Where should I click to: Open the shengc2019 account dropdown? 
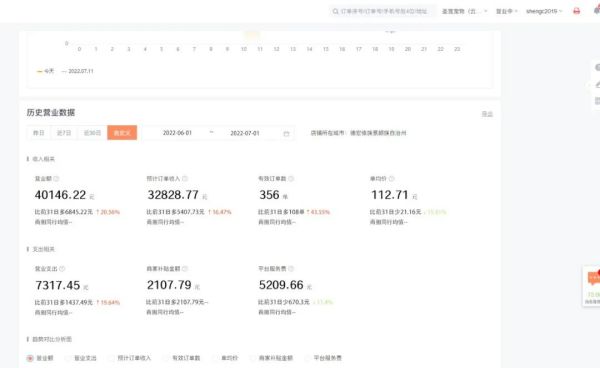544,11
